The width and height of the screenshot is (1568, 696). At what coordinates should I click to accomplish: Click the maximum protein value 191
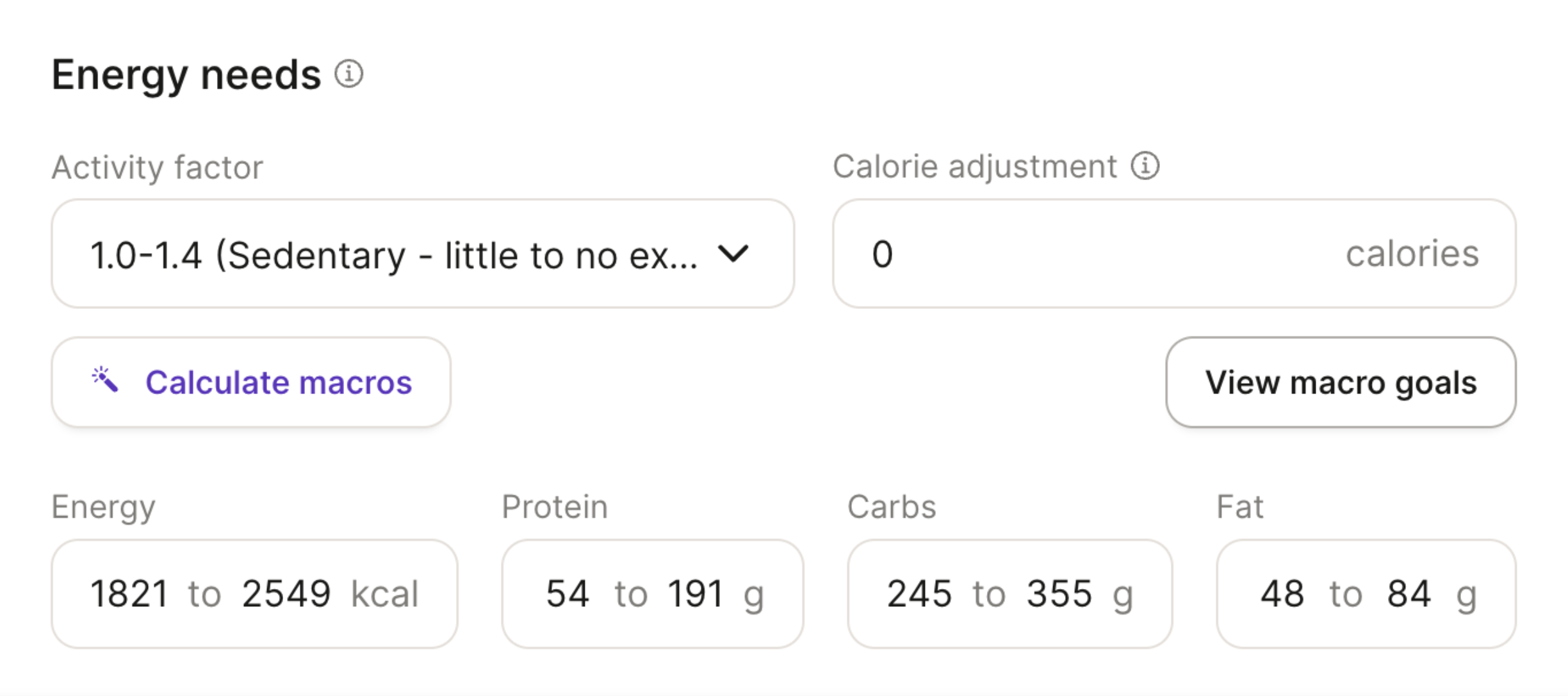coord(695,593)
